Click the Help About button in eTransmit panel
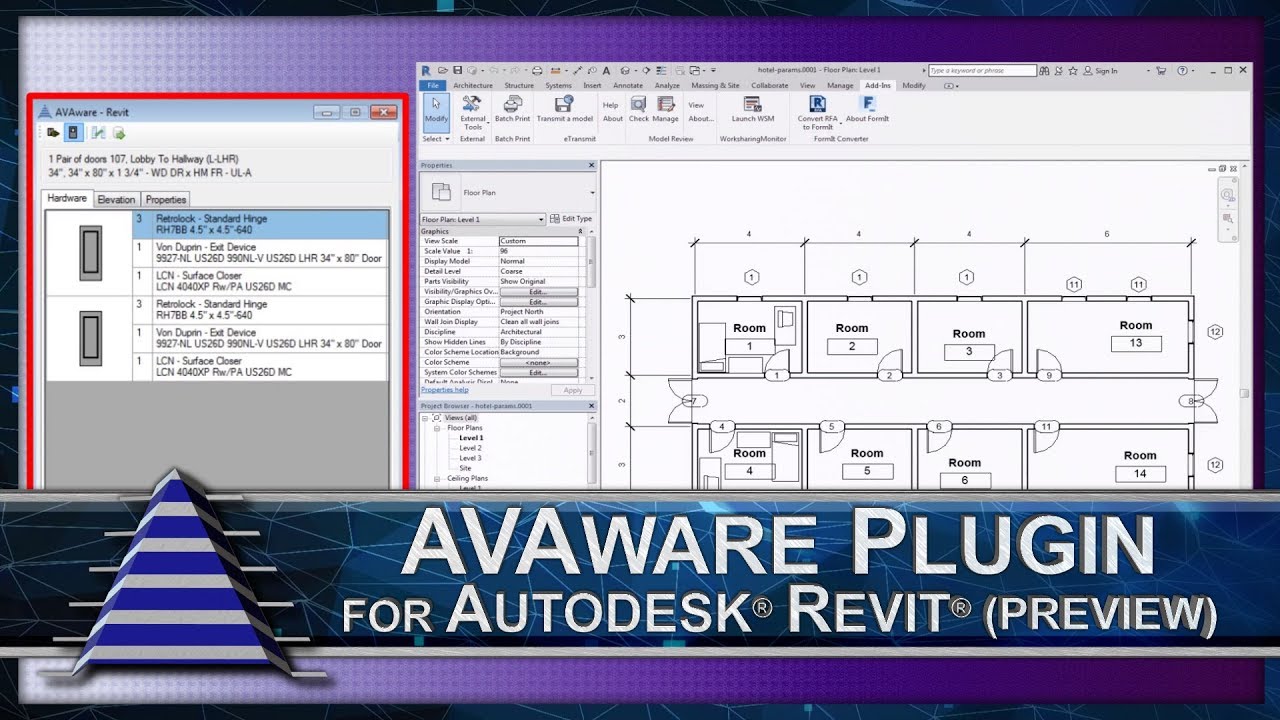Viewport: 1280px width, 720px height. [613, 118]
